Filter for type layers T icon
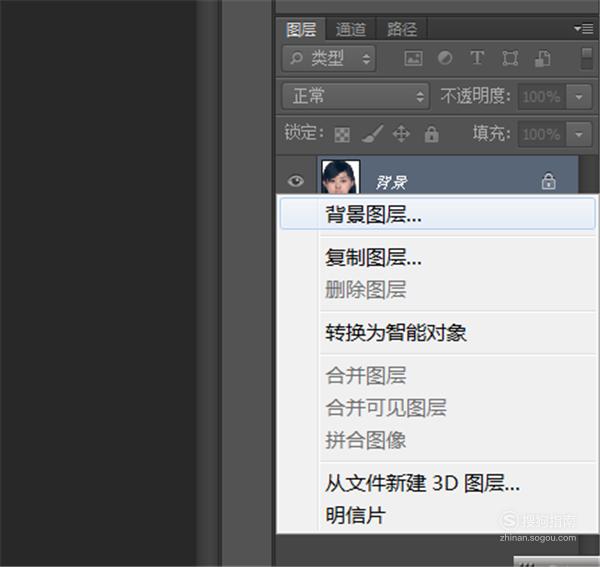 pyautogui.click(x=477, y=58)
